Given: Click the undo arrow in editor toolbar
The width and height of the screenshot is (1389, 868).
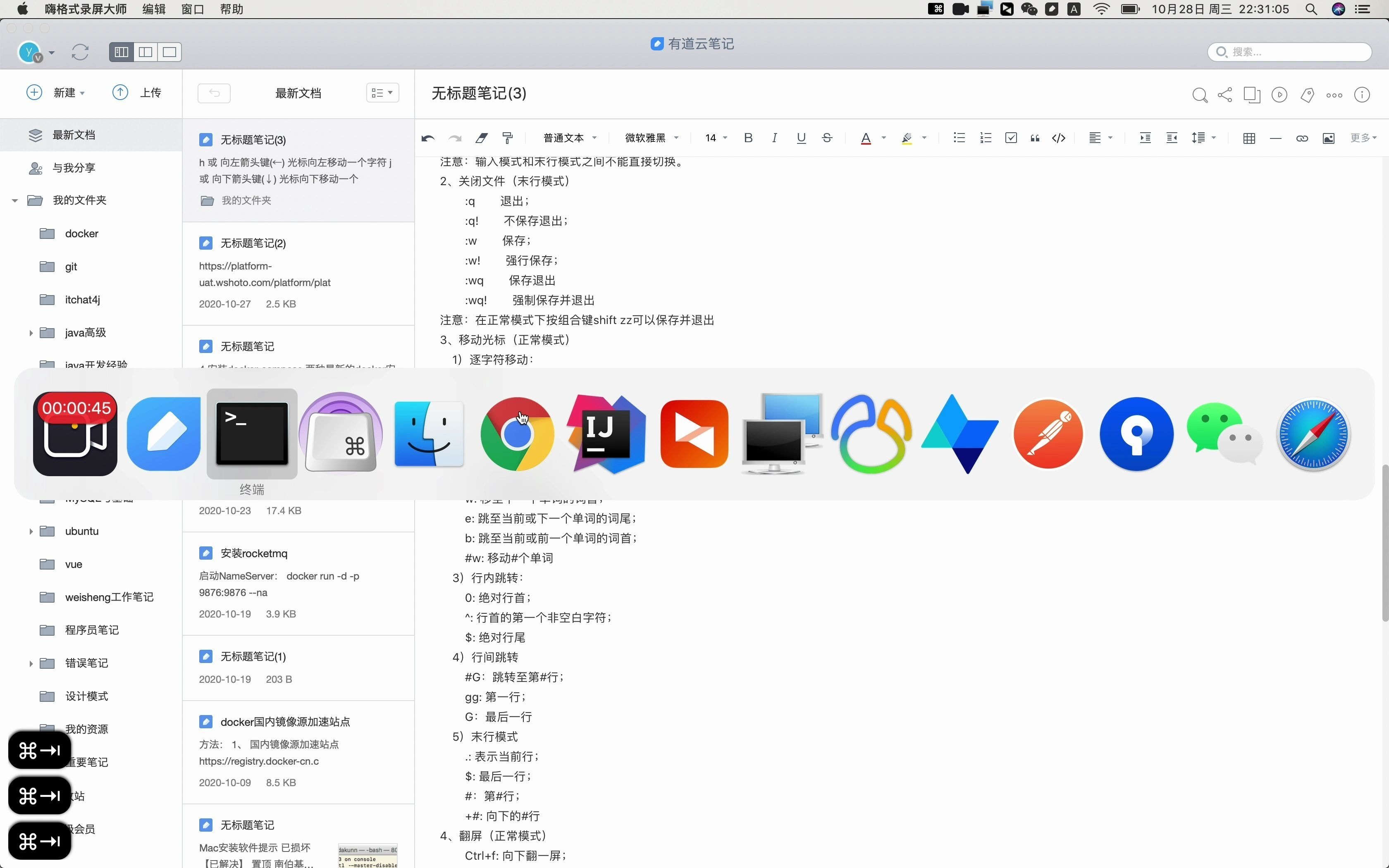Looking at the screenshot, I should click(x=427, y=138).
